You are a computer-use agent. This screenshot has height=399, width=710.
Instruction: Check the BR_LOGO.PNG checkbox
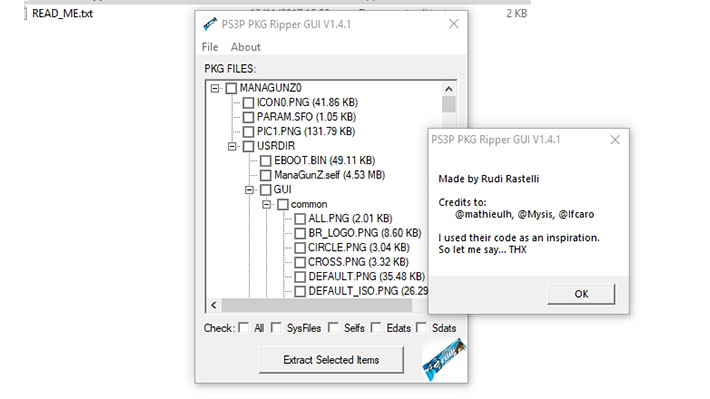pyautogui.click(x=300, y=233)
